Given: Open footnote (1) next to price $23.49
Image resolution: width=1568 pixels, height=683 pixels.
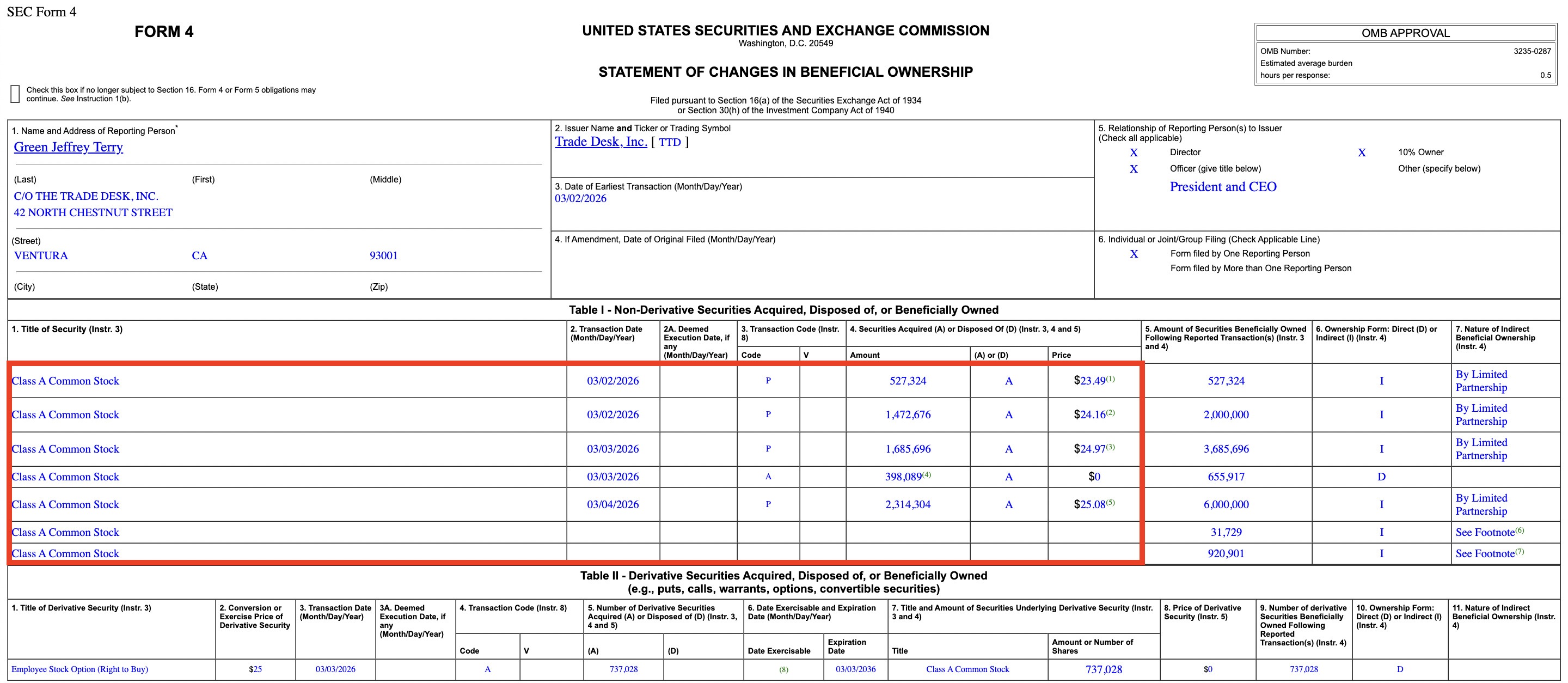Looking at the screenshot, I should click(x=1110, y=379).
